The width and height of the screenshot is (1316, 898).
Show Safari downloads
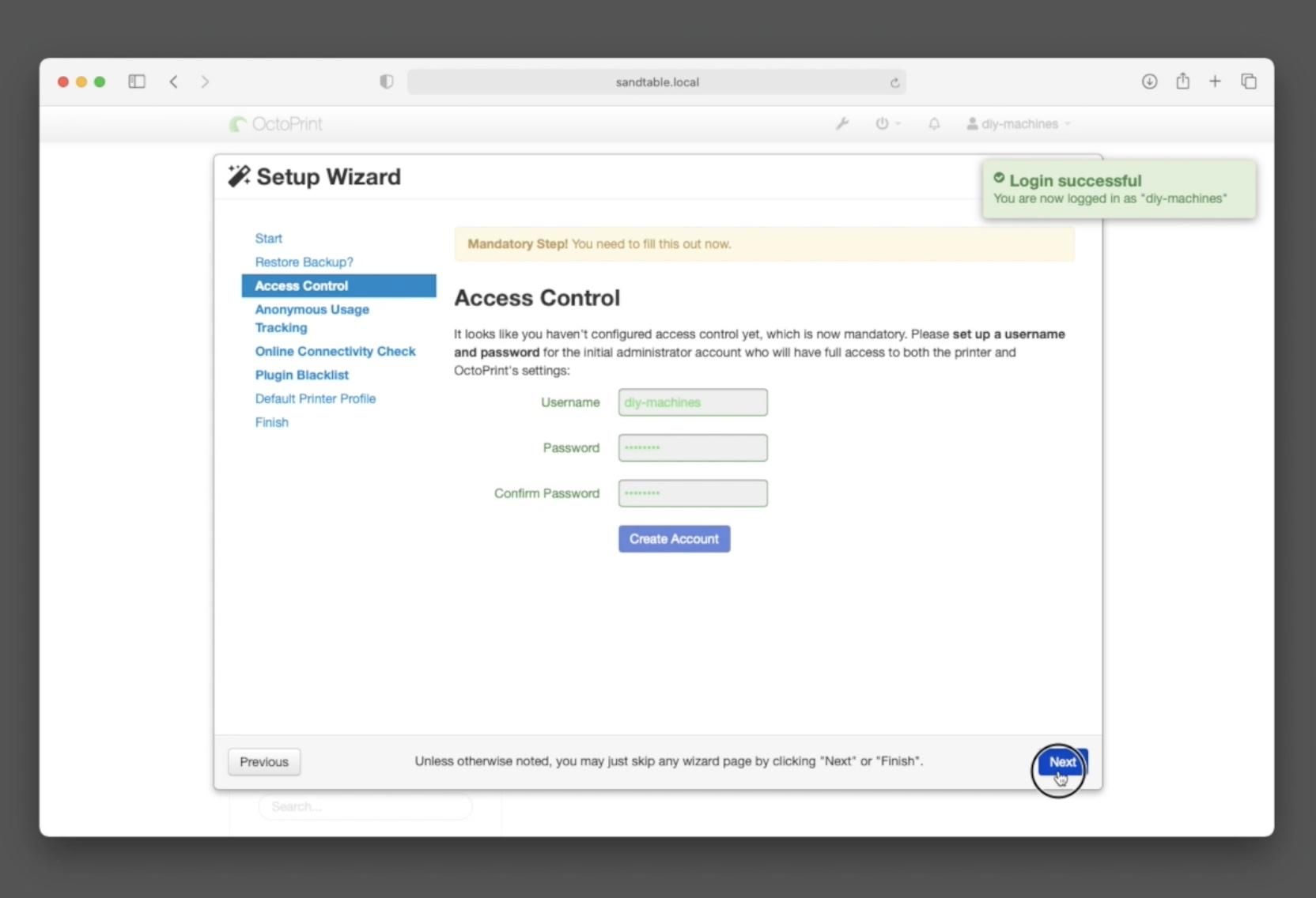[x=1149, y=81]
